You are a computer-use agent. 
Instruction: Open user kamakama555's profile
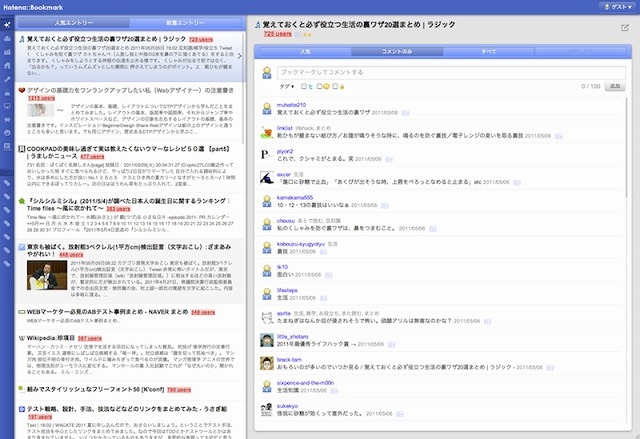[x=295, y=197]
